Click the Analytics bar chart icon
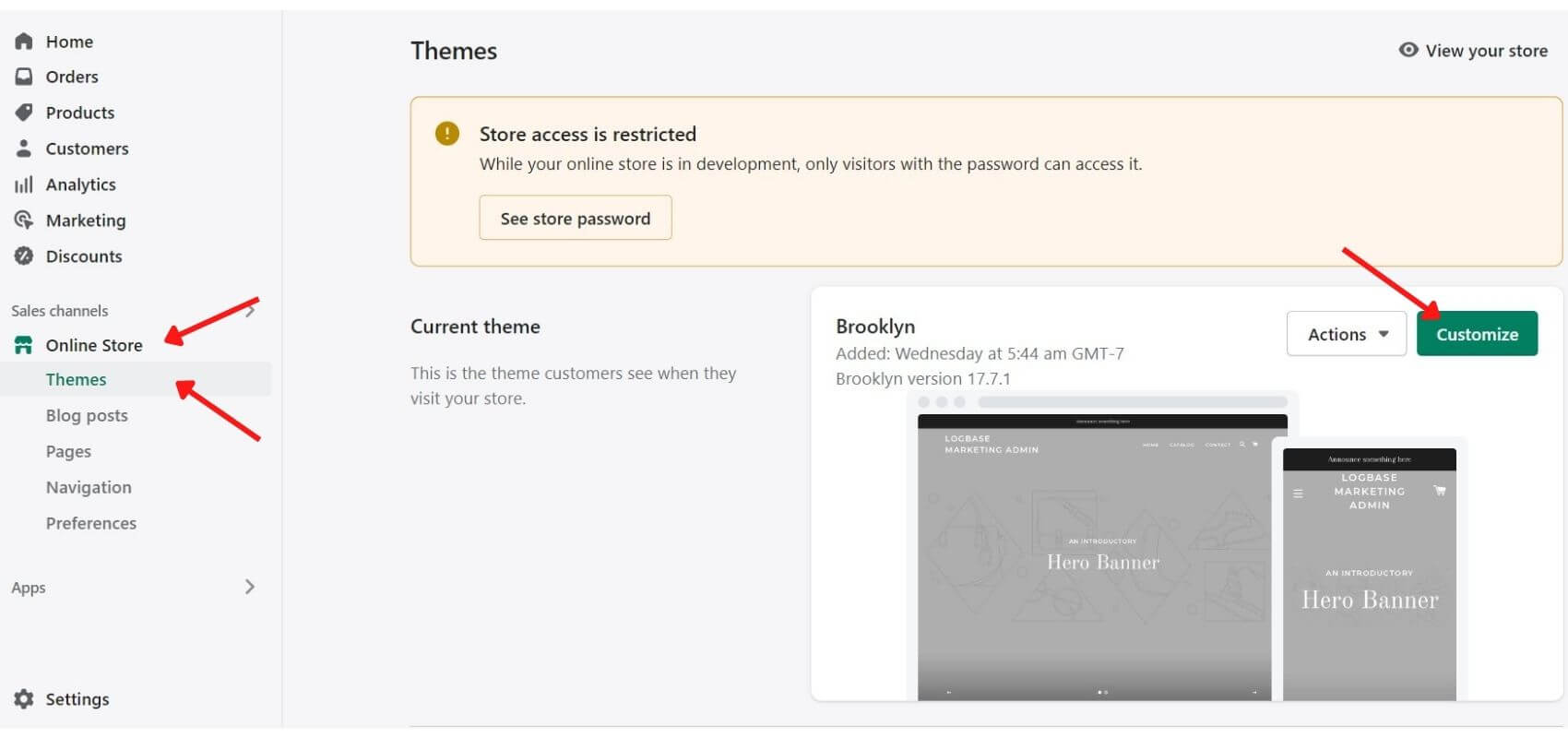1568x738 pixels. point(24,184)
